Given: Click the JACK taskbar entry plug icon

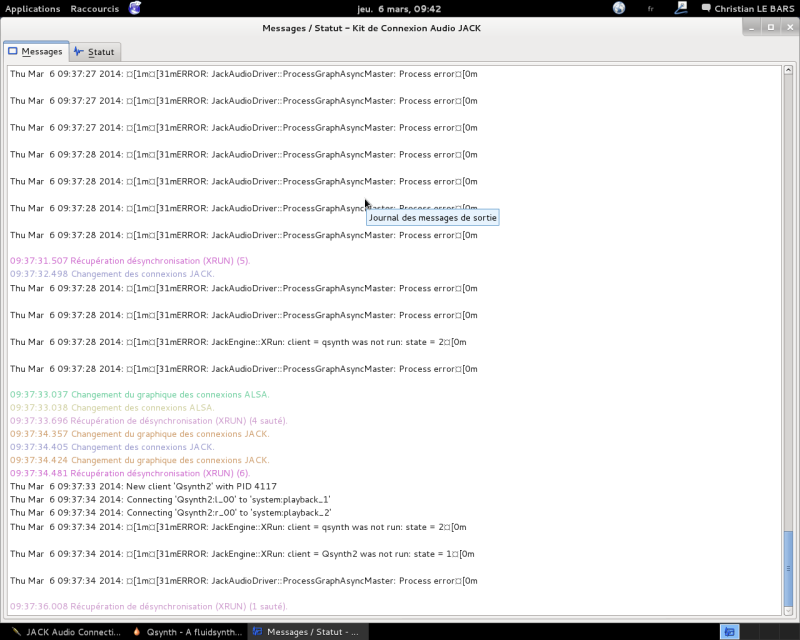Looking at the screenshot, I should [16, 632].
